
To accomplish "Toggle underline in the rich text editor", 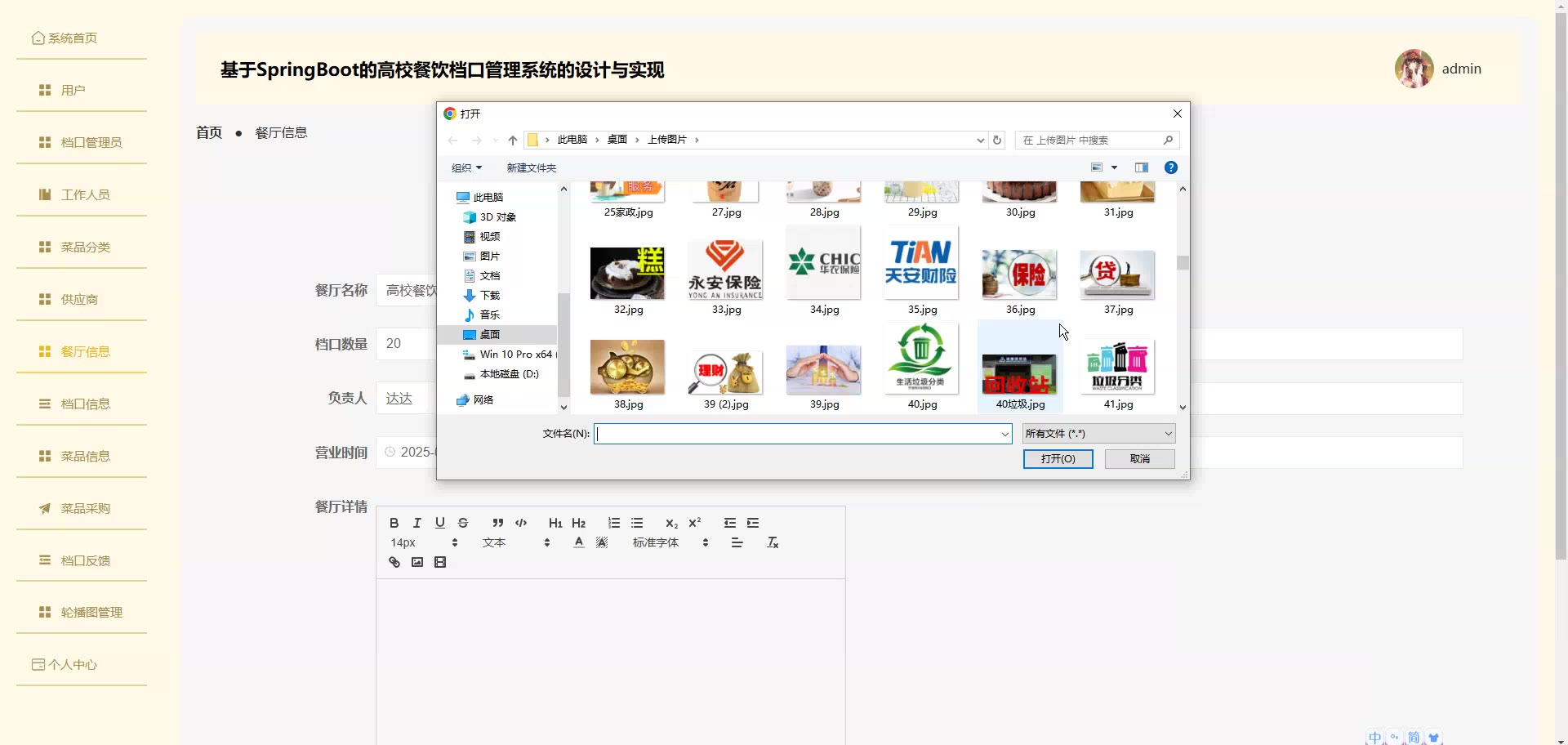I will [440, 523].
